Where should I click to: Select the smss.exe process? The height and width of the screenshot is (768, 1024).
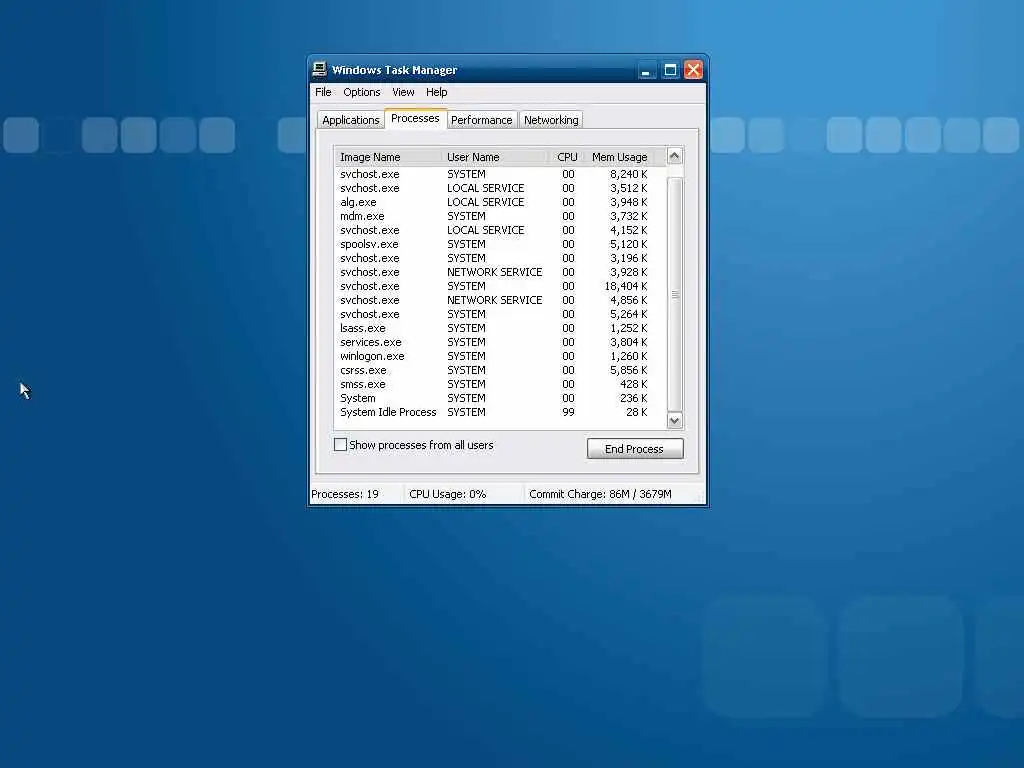[x=494, y=385]
